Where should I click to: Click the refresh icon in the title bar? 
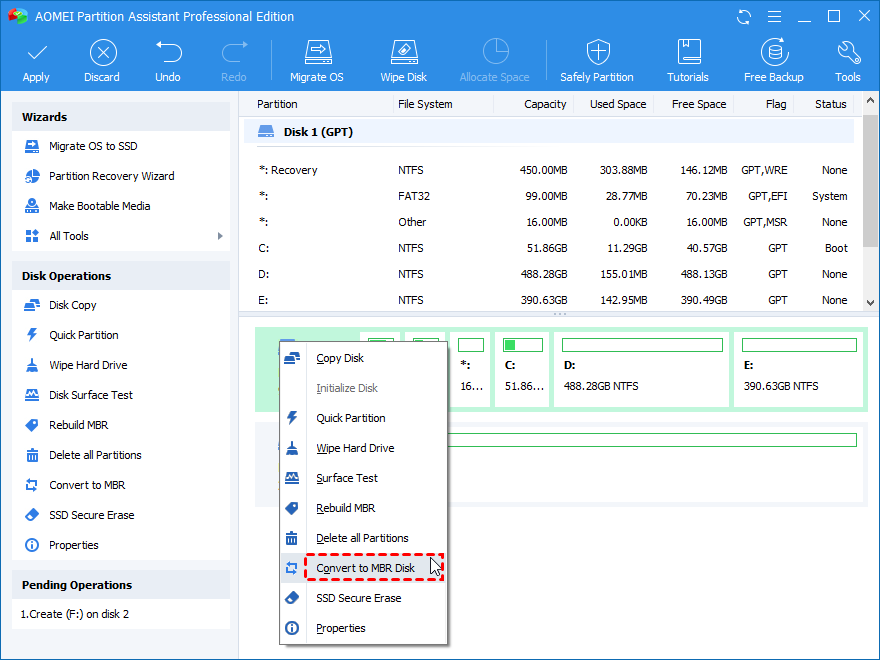click(742, 16)
